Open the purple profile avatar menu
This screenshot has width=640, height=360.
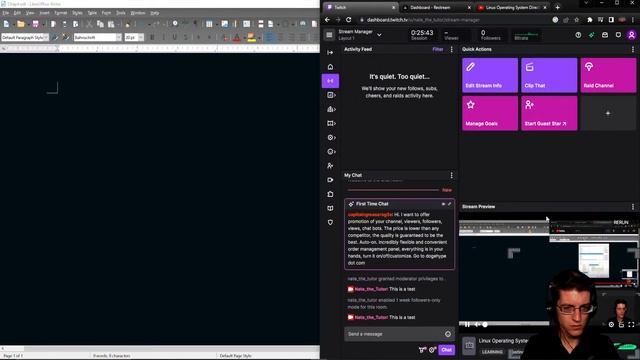click(631, 35)
